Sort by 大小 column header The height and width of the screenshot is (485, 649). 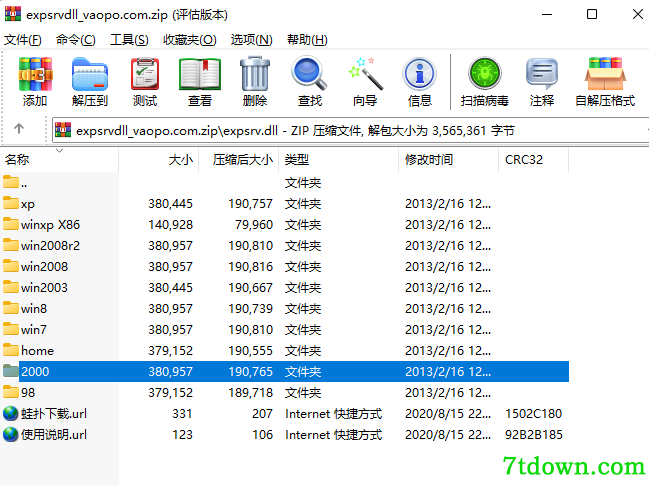tap(159, 160)
